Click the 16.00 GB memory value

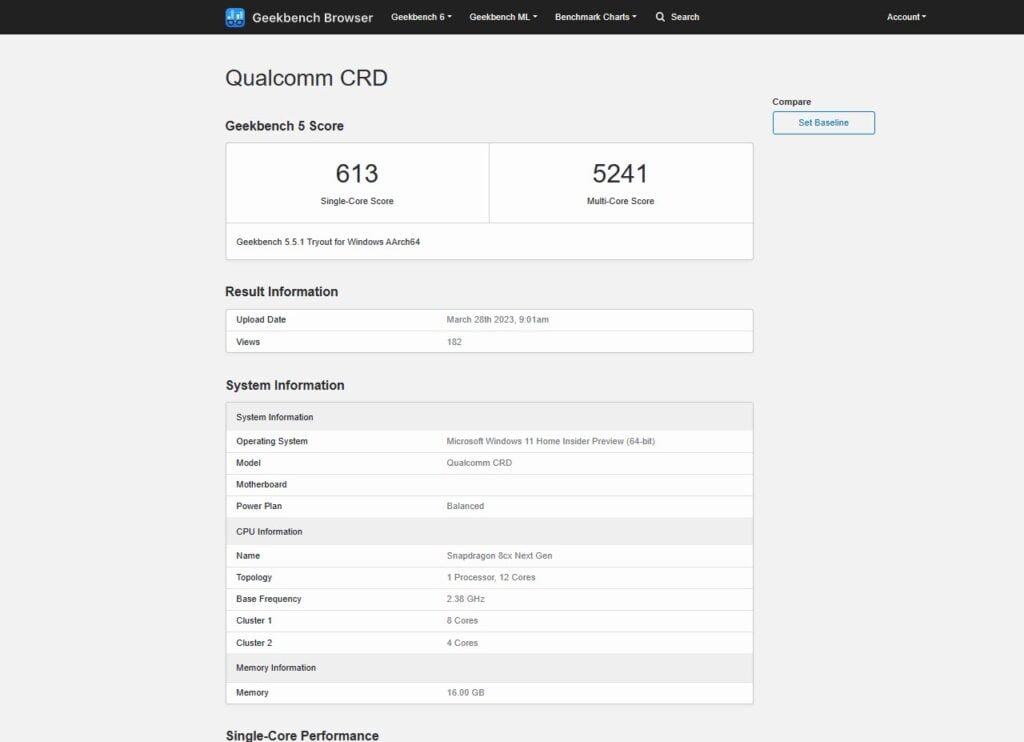466,692
